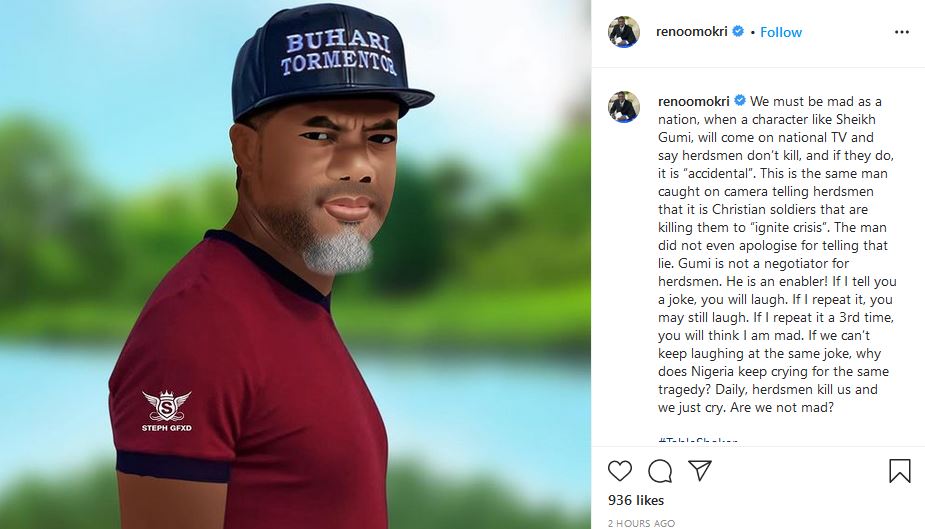The image size is (925, 529).
Task: Open comments with the speech bubble icon
Action: [660, 471]
